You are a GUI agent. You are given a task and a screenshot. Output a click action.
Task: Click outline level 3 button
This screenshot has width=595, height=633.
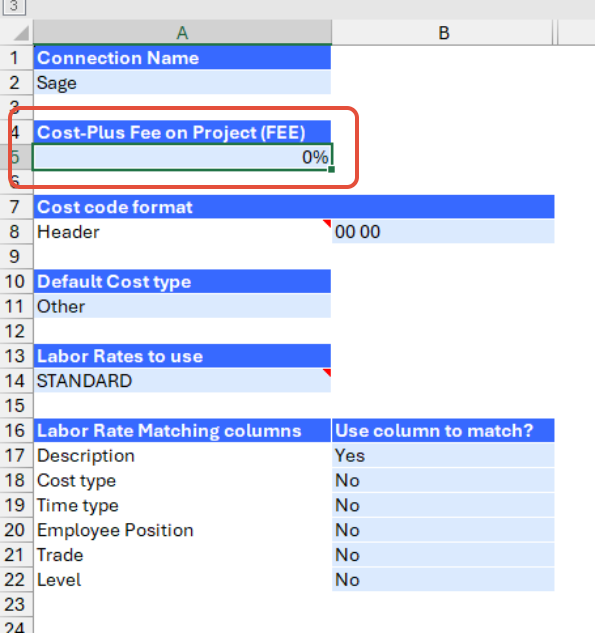tap(15, 7)
